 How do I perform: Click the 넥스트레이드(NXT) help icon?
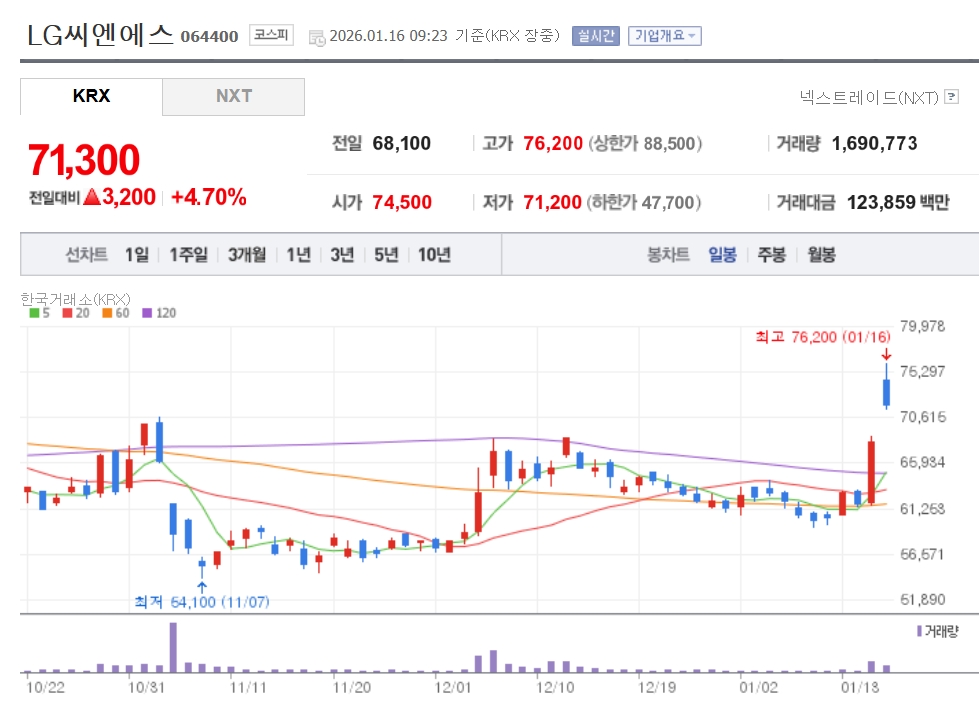952,96
